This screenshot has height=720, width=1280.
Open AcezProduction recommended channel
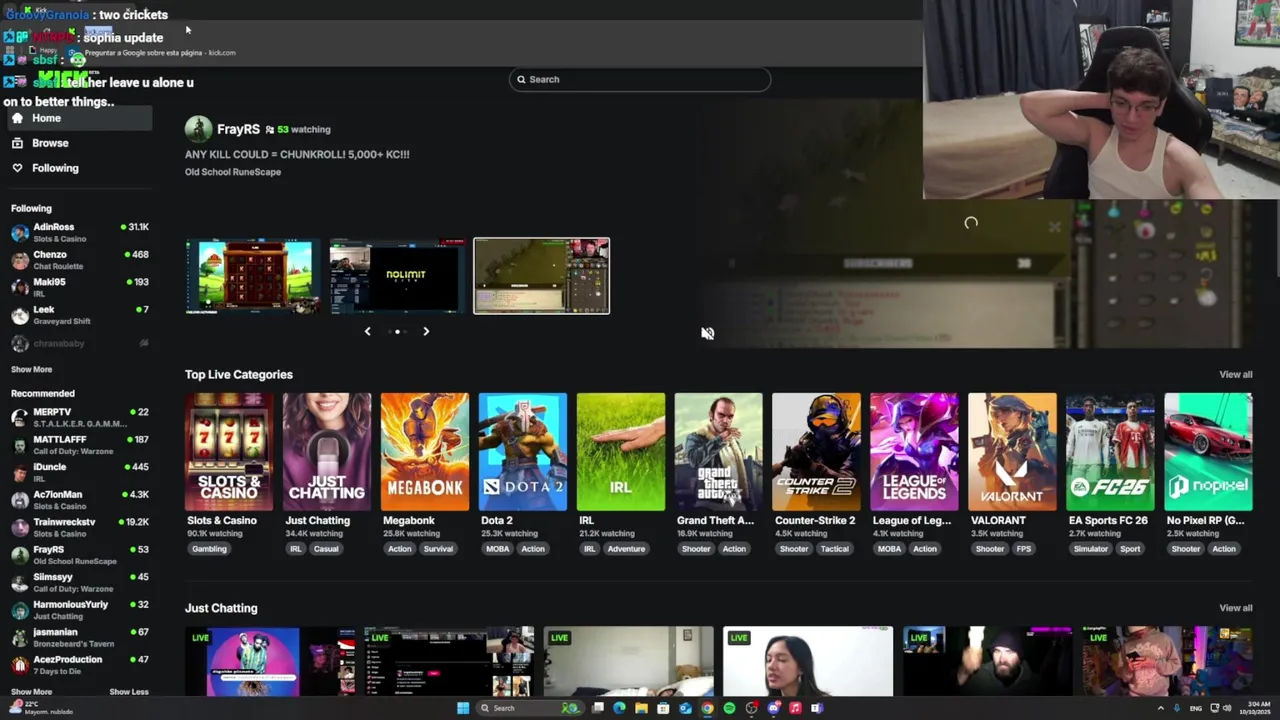coord(80,665)
